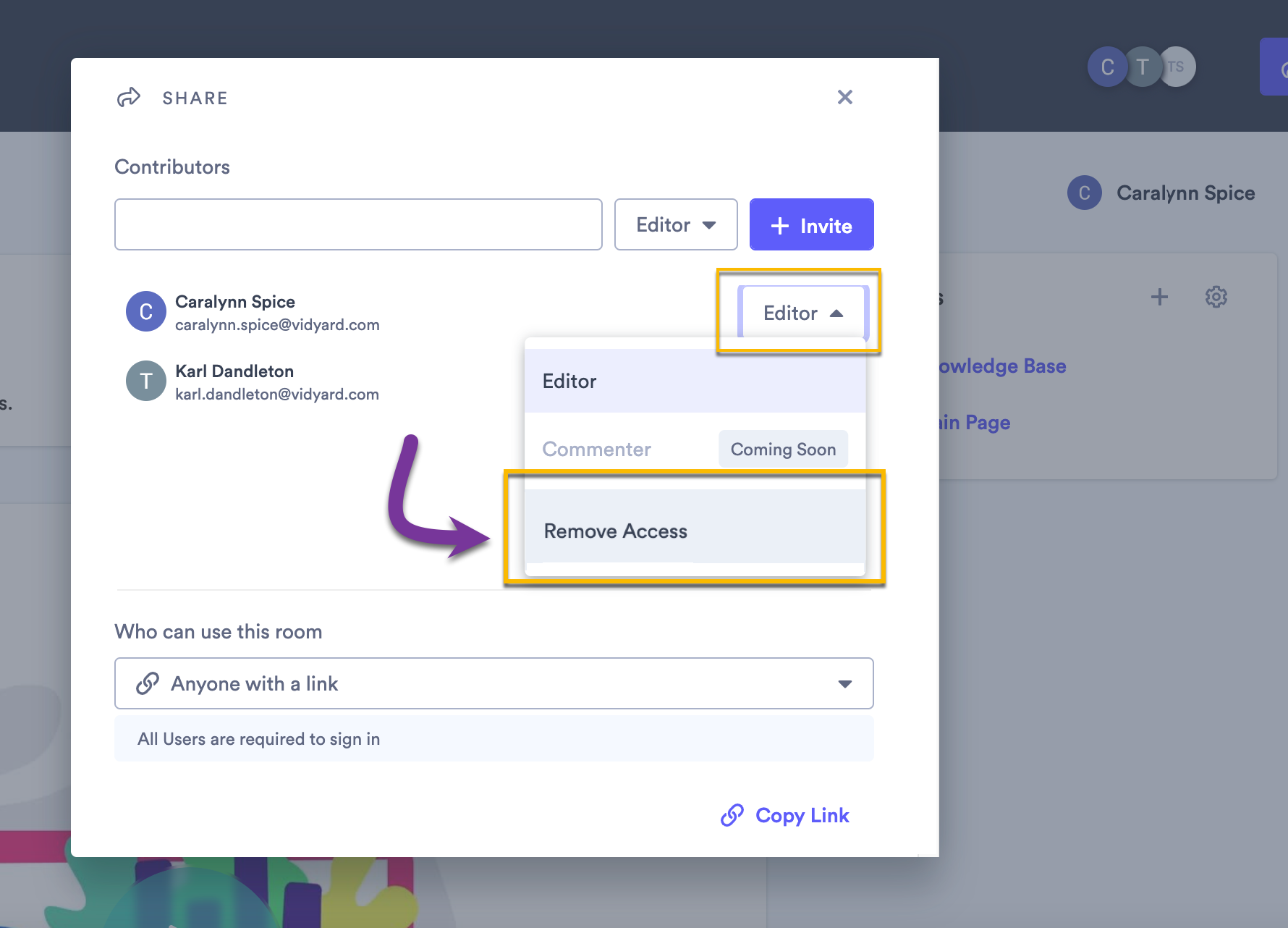
Task: Click Karl Dandleton's T avatar
Action: coord(146,381)
